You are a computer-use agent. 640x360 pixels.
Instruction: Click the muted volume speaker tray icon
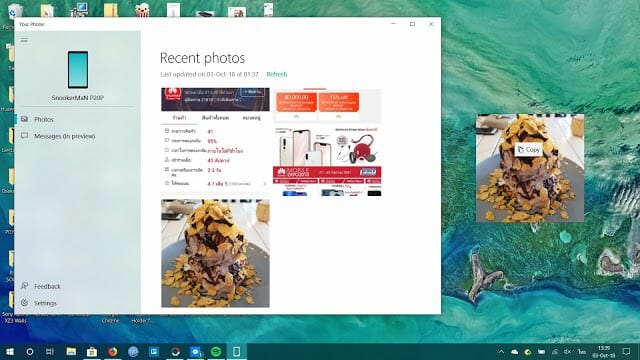(x=568, y=351)
